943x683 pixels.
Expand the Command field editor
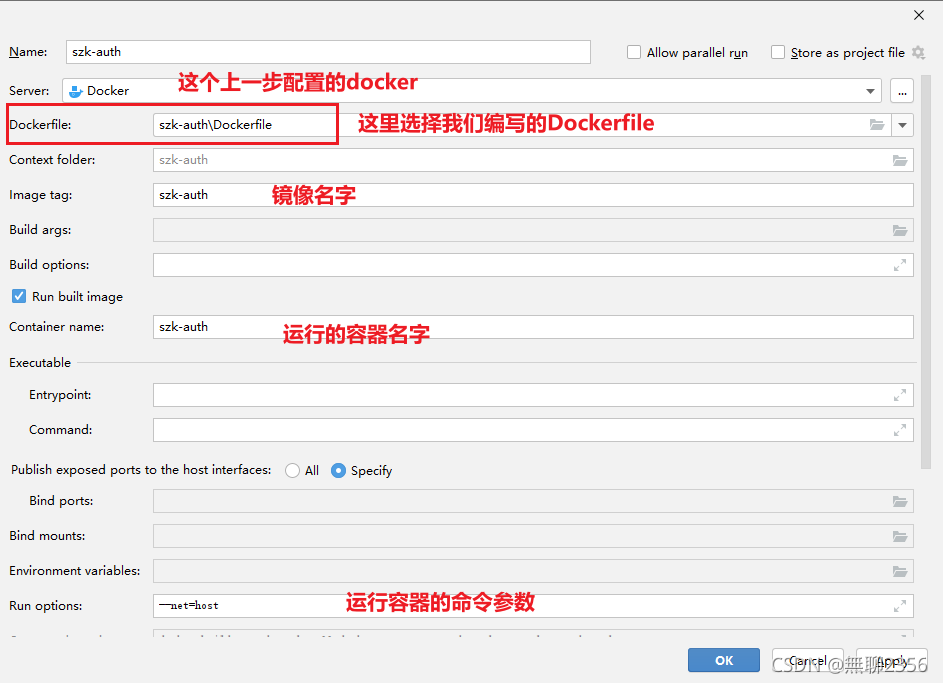click(x=901, y=429)
